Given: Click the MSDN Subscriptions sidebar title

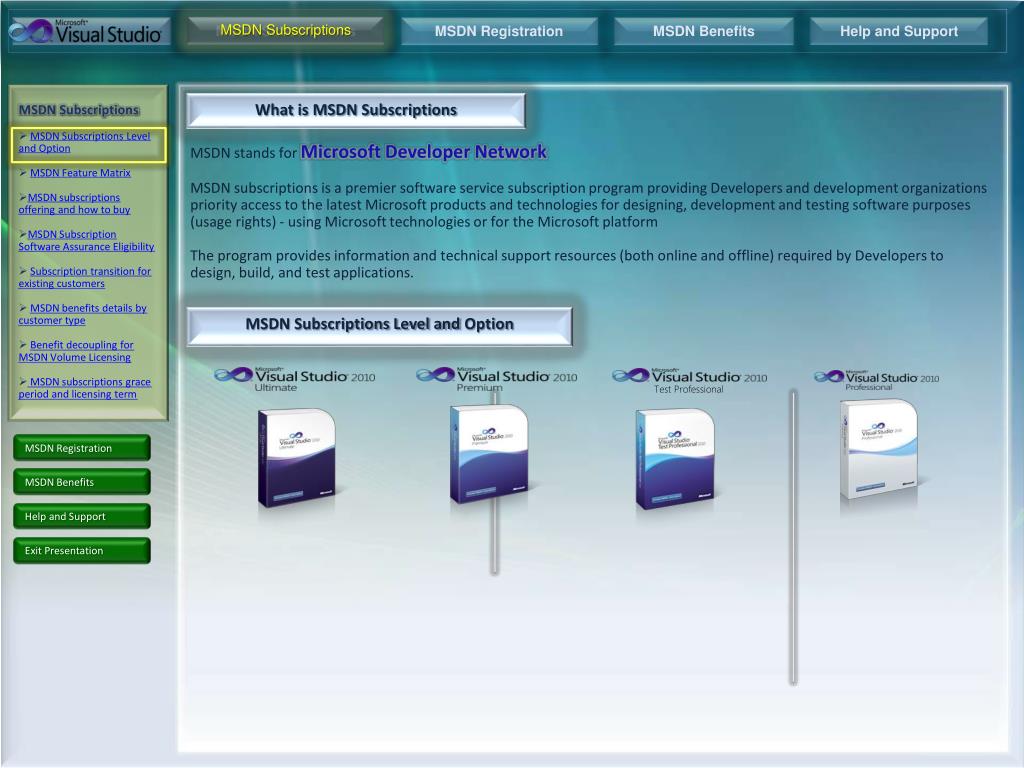Looking at the screenshot, I should (x=79, y=110).
